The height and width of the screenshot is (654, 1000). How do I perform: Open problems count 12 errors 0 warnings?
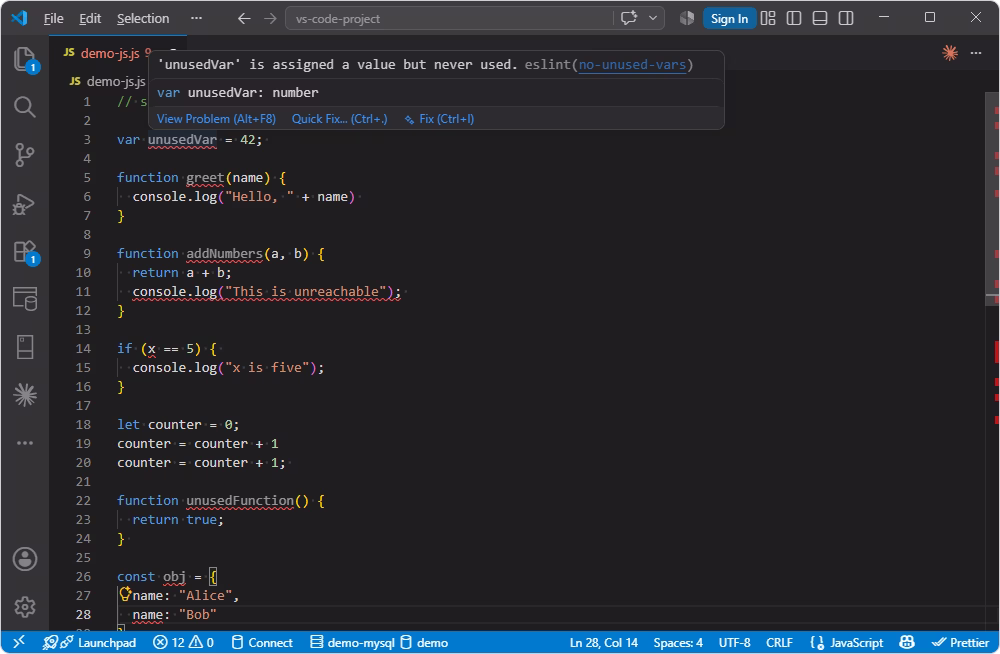point(184,643)
